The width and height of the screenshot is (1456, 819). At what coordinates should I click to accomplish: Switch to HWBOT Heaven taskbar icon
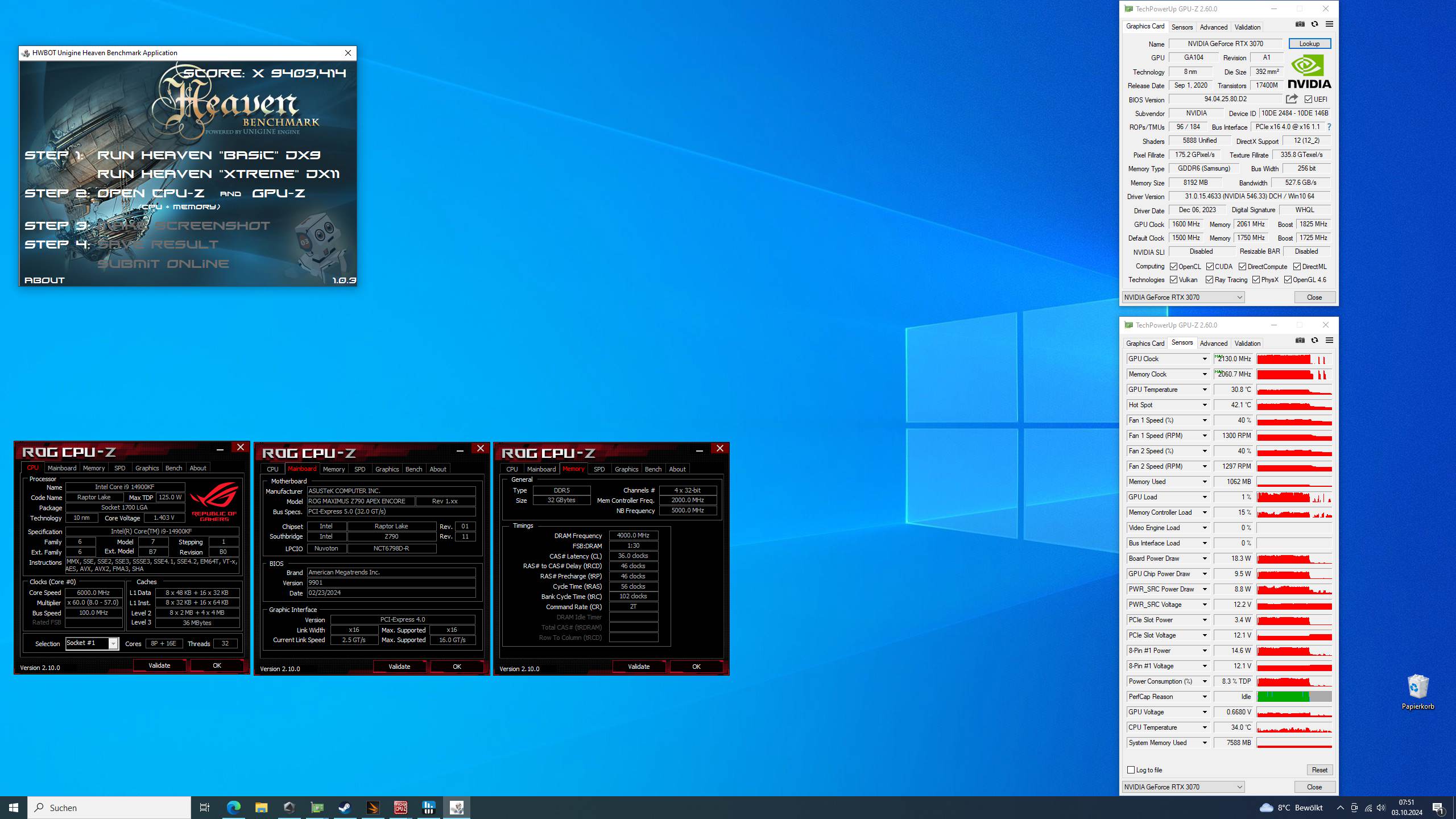coord(456,808)
